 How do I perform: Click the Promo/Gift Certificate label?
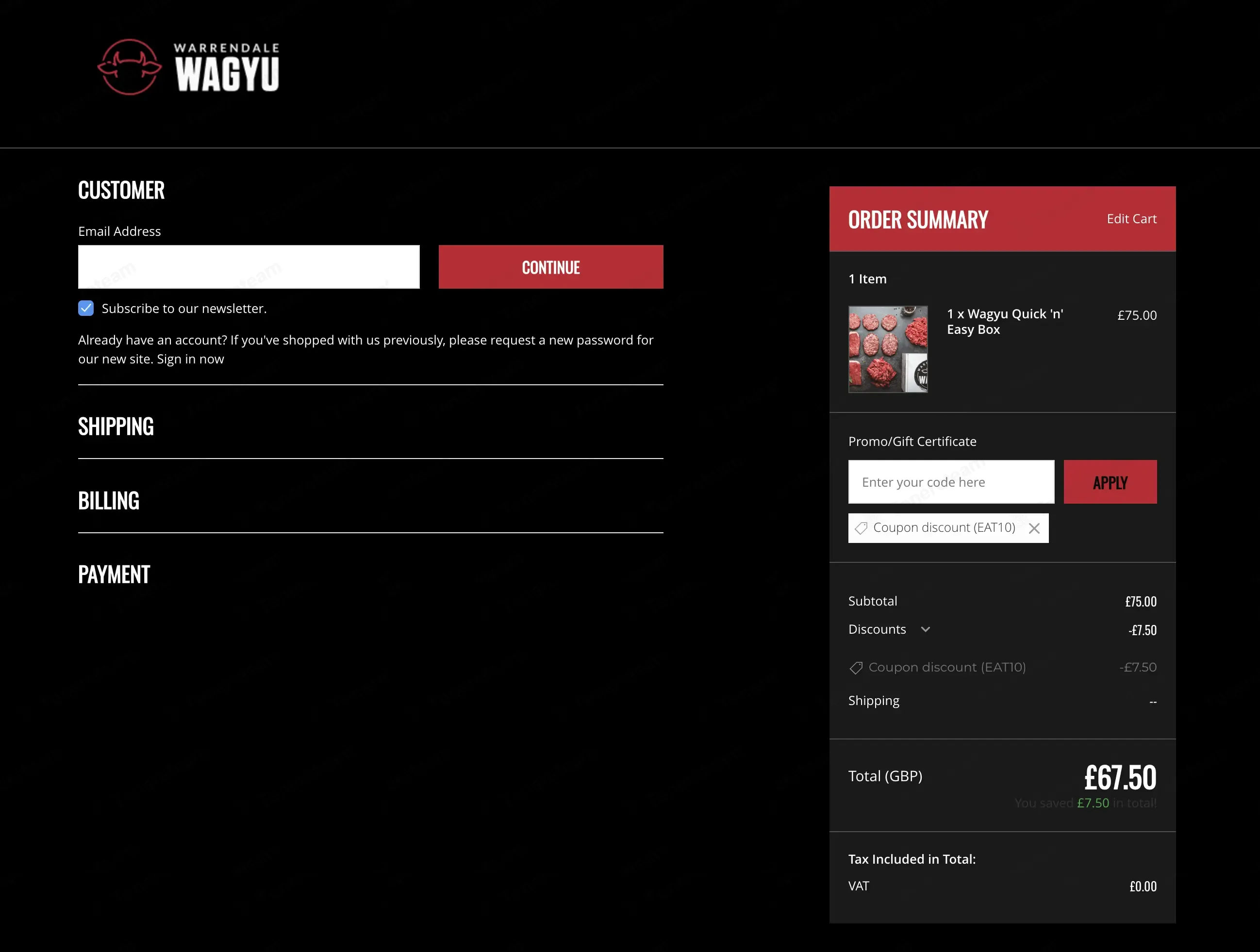click(912, 441)
